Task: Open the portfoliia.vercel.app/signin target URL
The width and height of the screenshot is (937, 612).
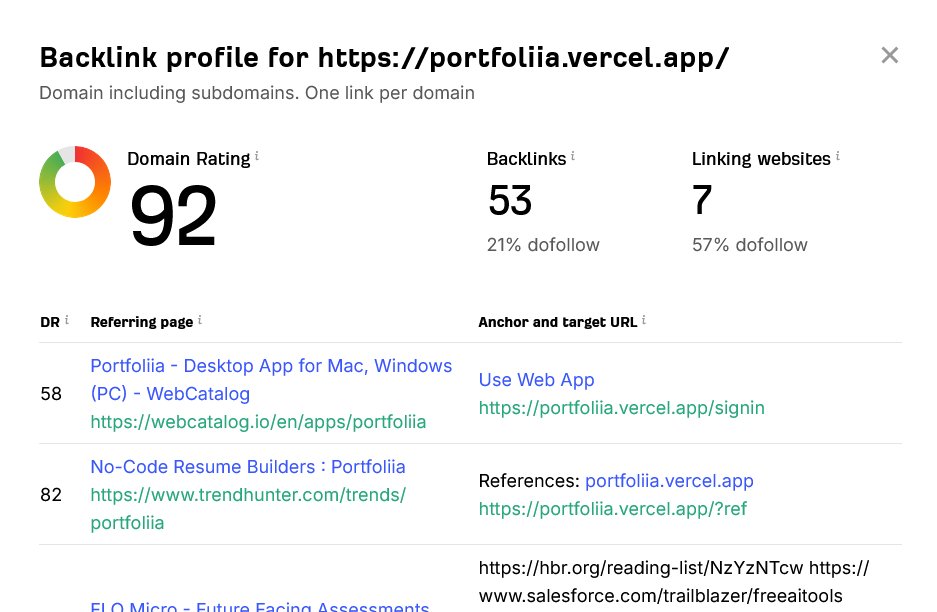Action: pos(621,408)
